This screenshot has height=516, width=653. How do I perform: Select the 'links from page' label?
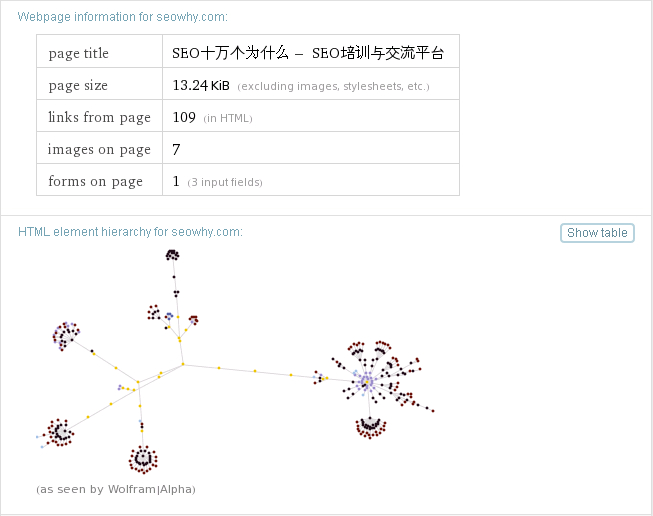click(99, 117)
